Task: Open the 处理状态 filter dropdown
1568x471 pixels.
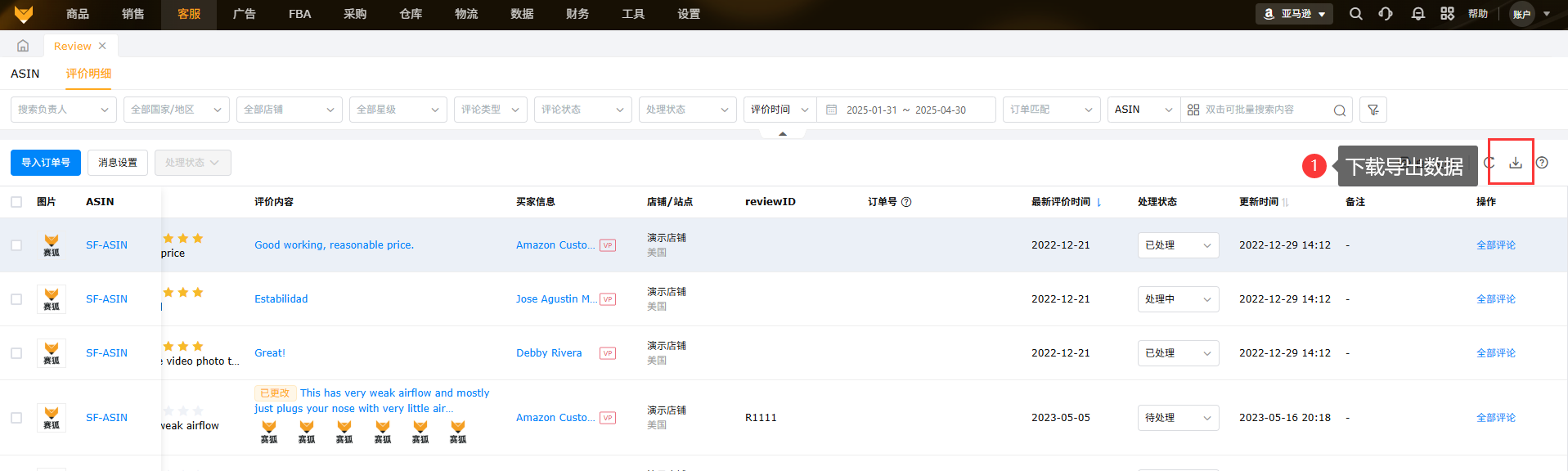Action: click(688, 110)
